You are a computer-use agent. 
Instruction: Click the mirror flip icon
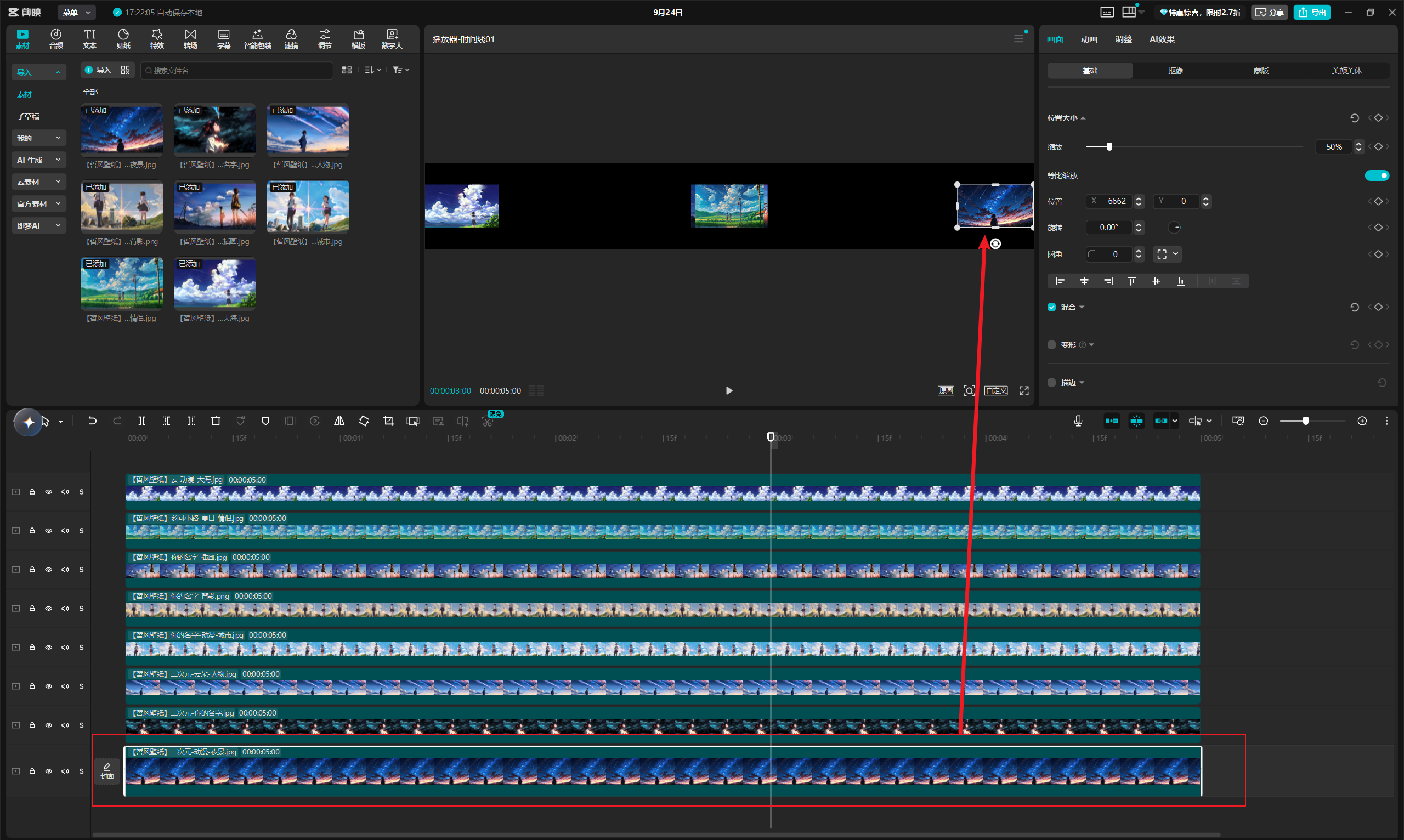point(339,421)
